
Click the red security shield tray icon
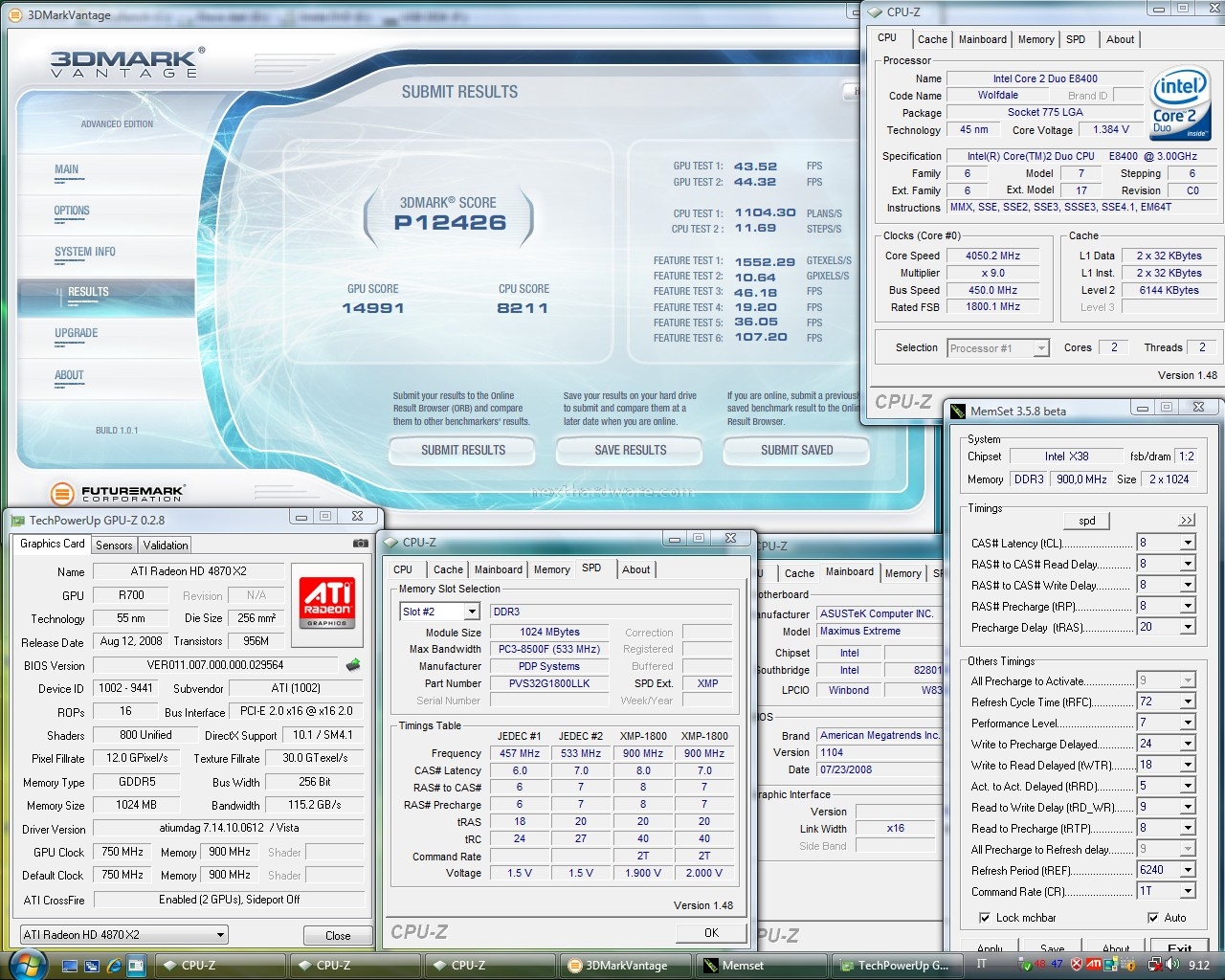pyautogui.click(x=1077, y=965)
